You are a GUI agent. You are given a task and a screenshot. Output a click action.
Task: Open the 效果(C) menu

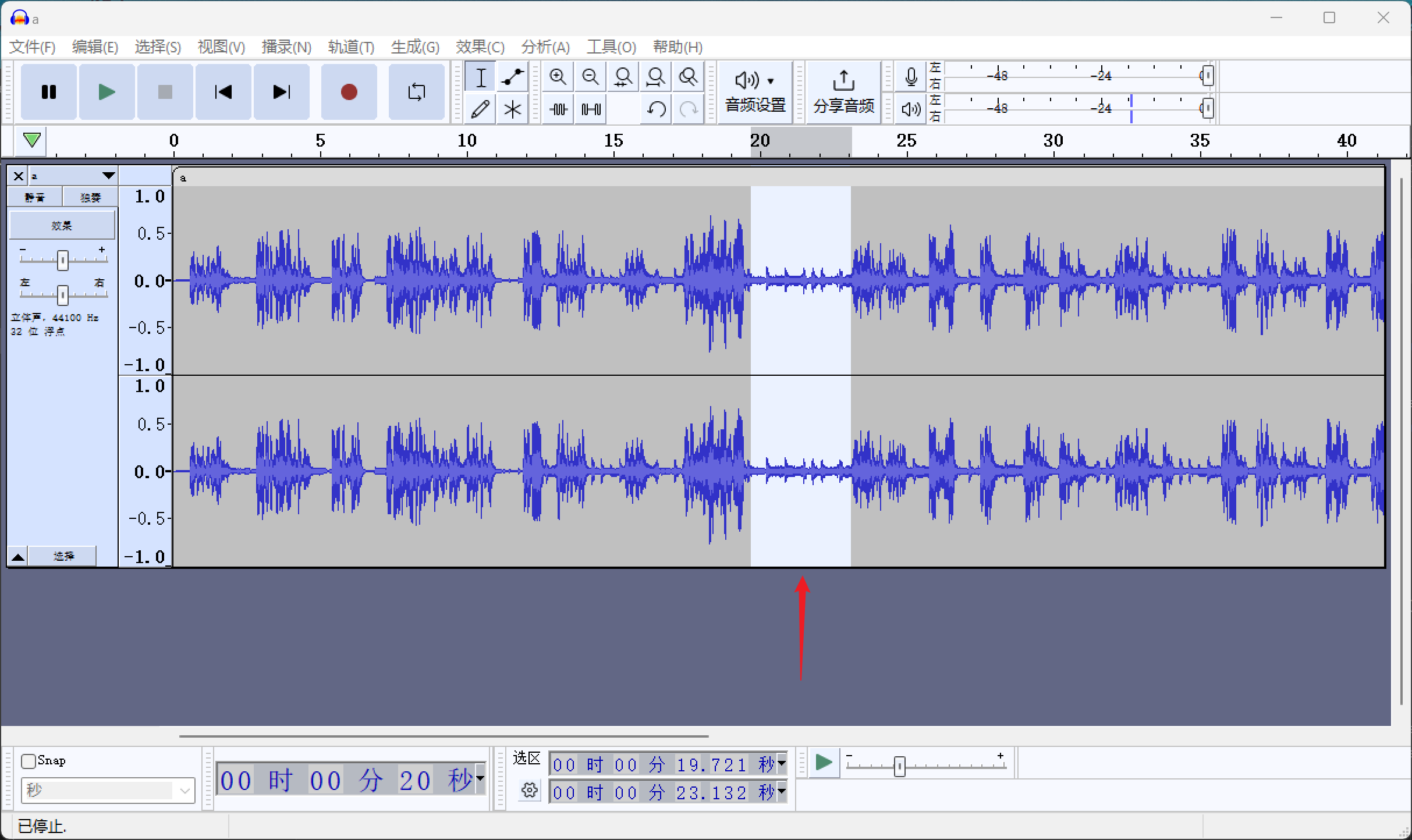[480, 47]
